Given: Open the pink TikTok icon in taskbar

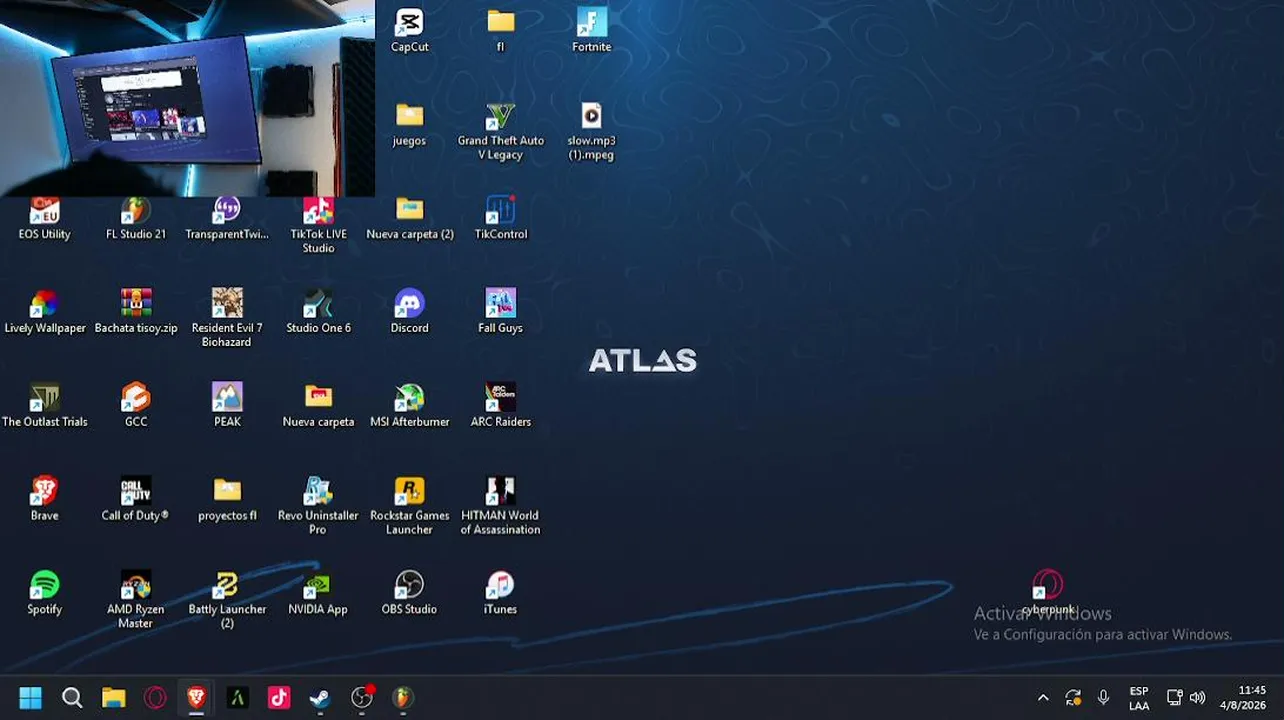Looking at the screenshot, I should pyautogui.click(x=279, y=697).
